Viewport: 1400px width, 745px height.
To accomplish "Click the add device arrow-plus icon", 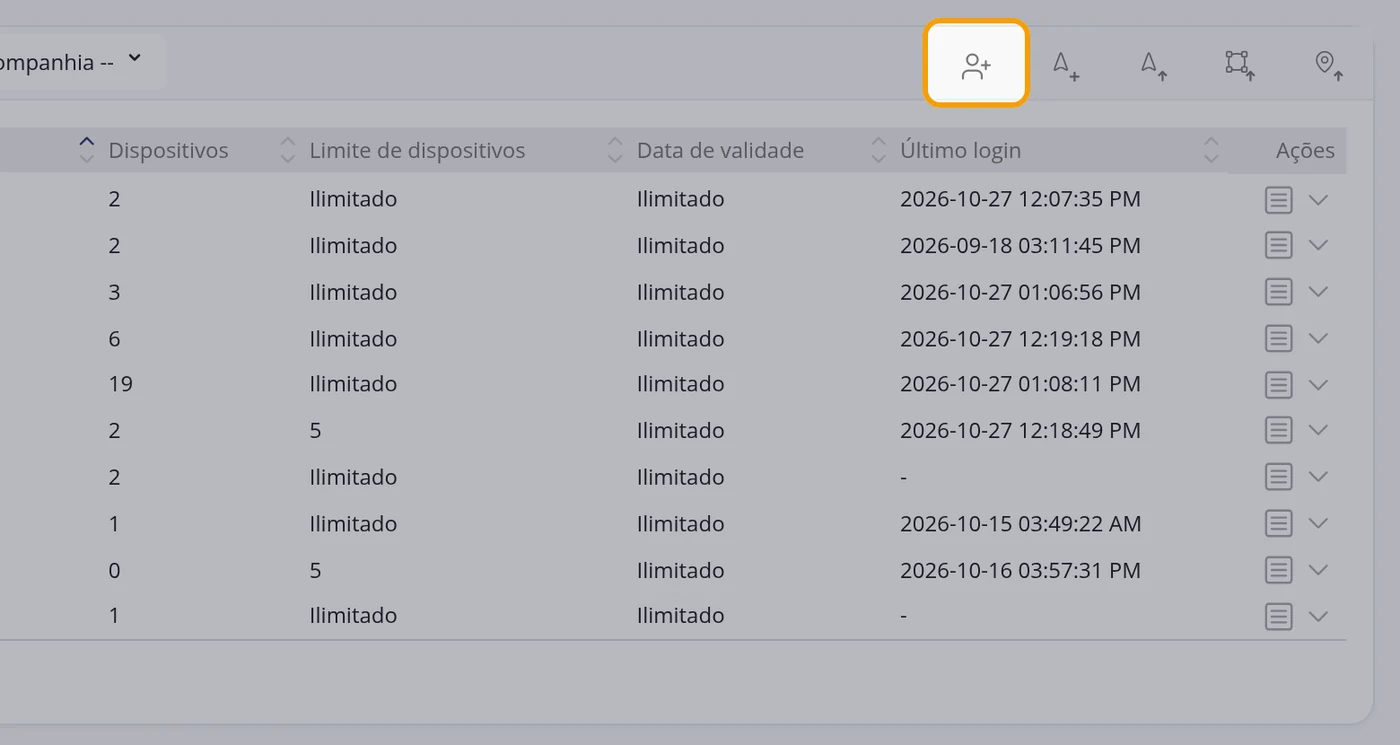I will point(1066,64).
